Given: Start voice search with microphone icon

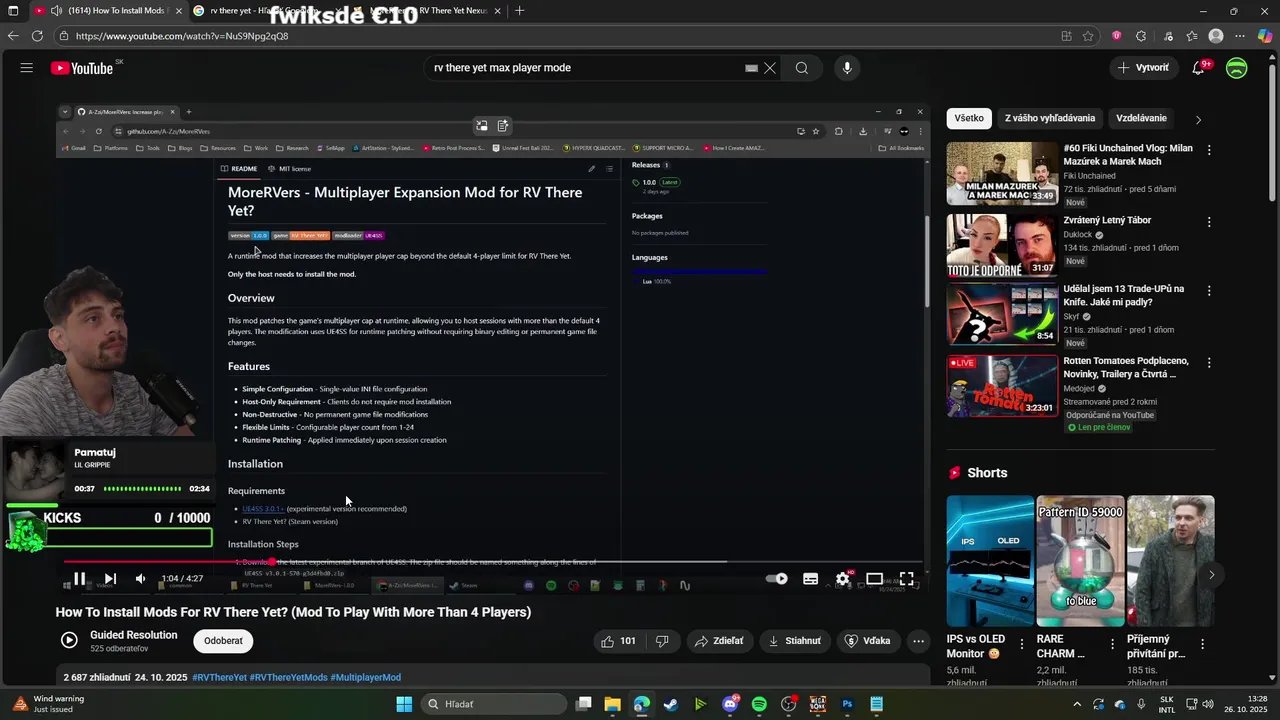Looking at the screenshot, I should point(847,68).
